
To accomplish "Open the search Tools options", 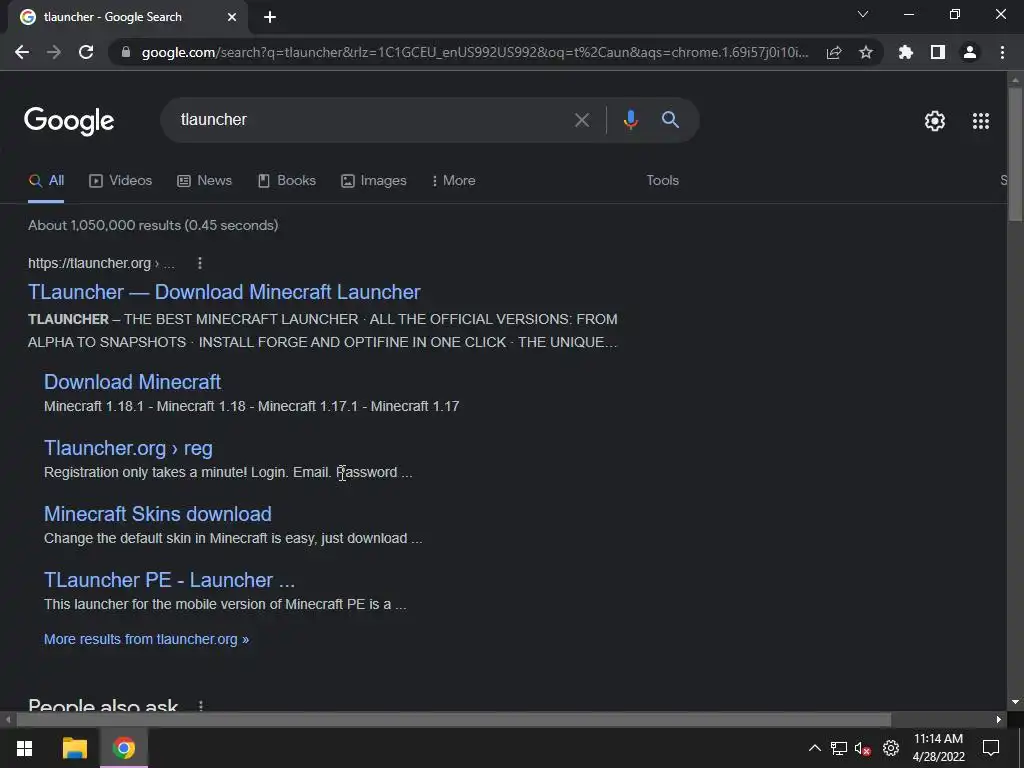I will click(x=662, y=181).
